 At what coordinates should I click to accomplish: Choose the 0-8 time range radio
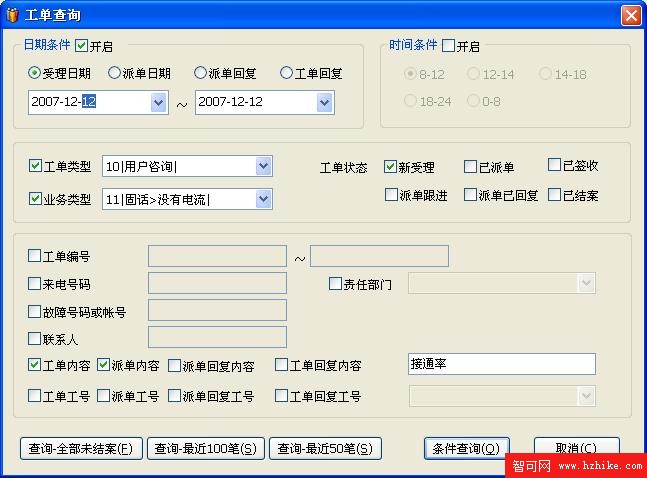click(473, 100)
